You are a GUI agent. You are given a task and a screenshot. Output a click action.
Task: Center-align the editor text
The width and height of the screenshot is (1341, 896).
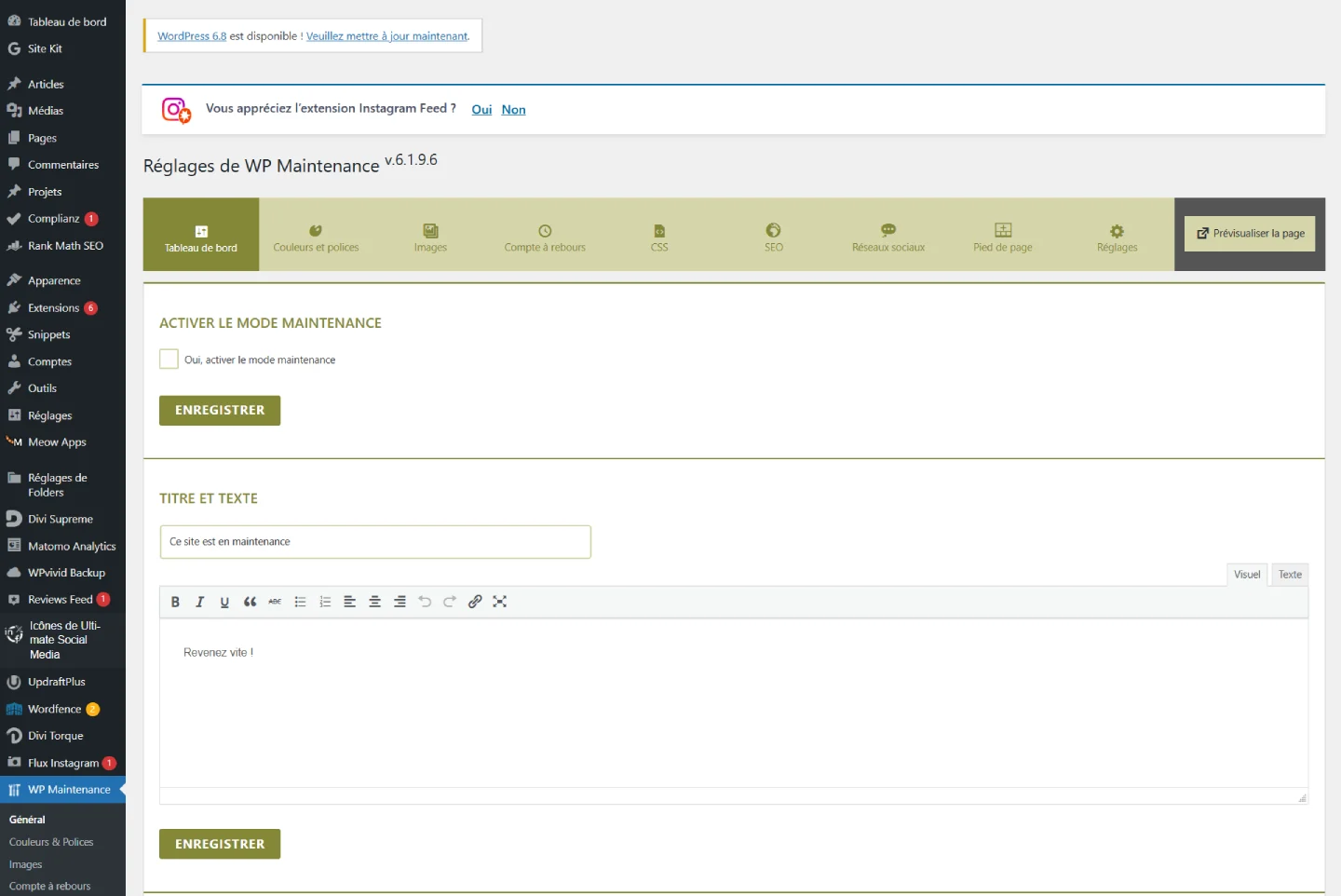374,601
